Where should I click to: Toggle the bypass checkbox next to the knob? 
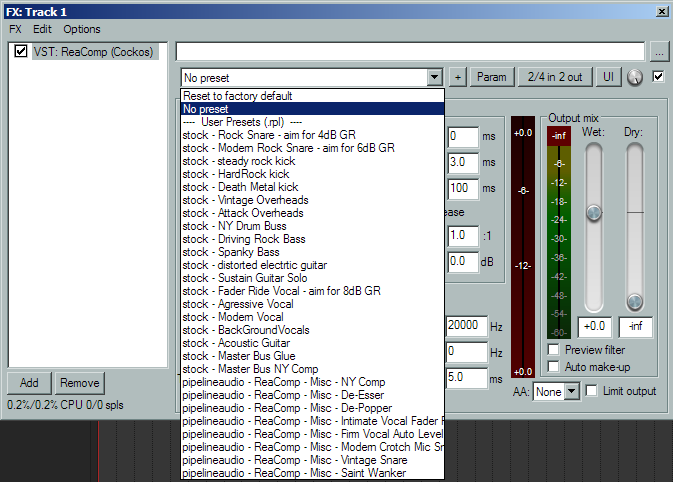[658, 77]
